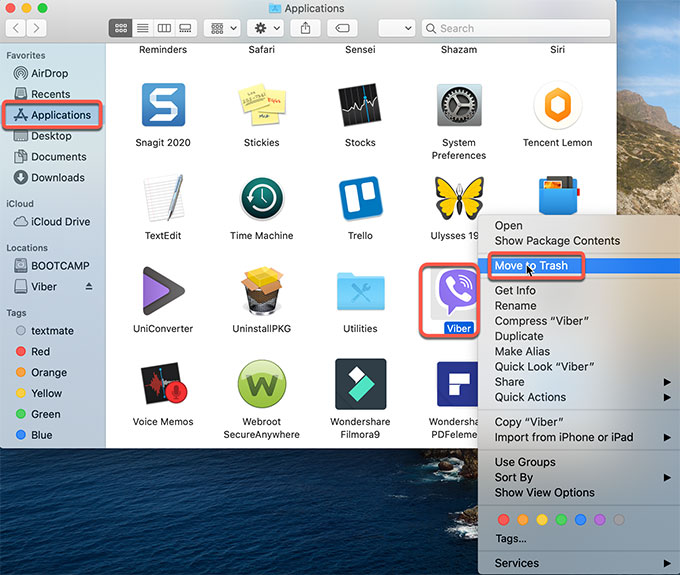Choose Duplicate in the context menu
This screenshot has width=680, height=575.
point(579,336)
